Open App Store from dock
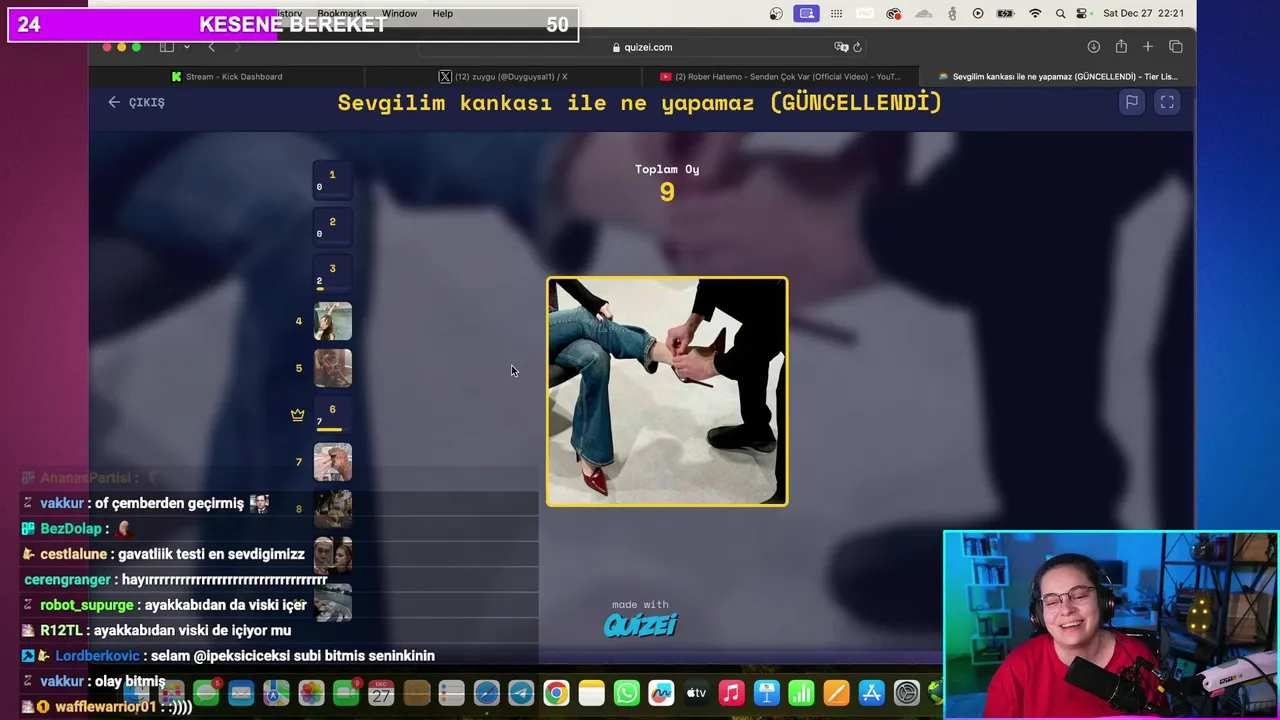This screenshot has width=1280, height=720. (x=871, y=693)
